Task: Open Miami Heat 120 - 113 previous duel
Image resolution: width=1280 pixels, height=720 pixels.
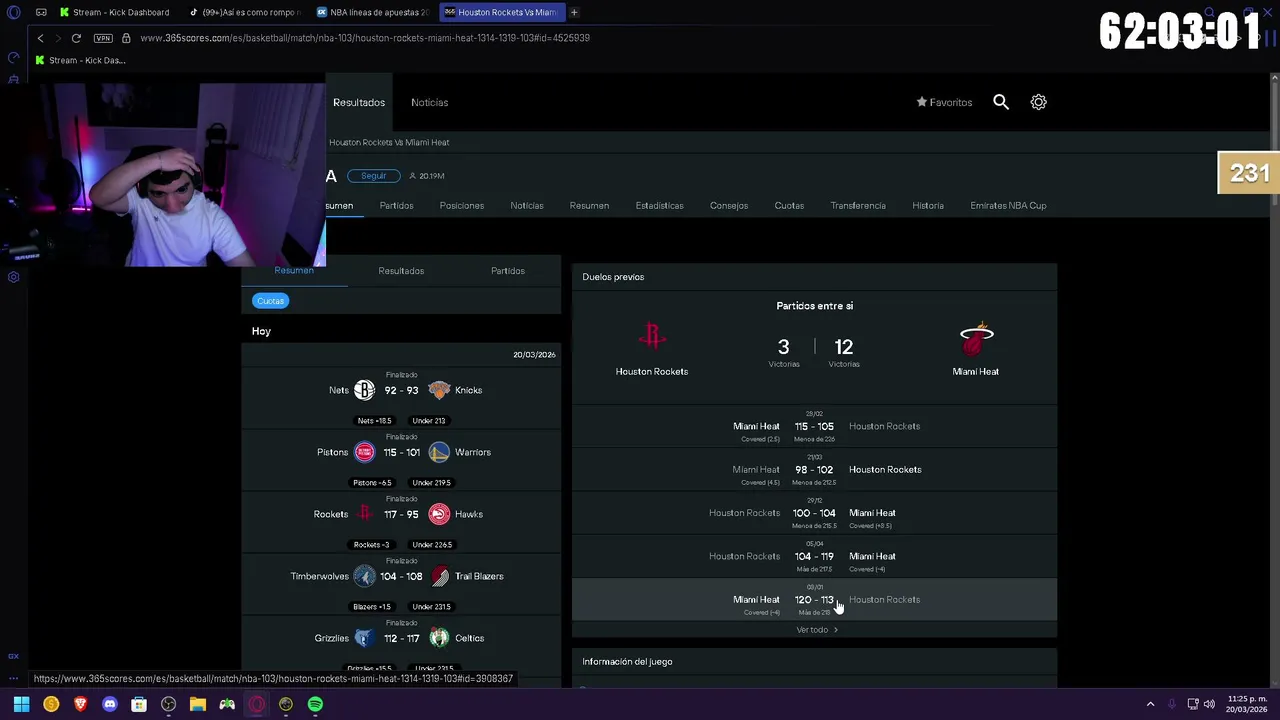Action: (814, 600)
